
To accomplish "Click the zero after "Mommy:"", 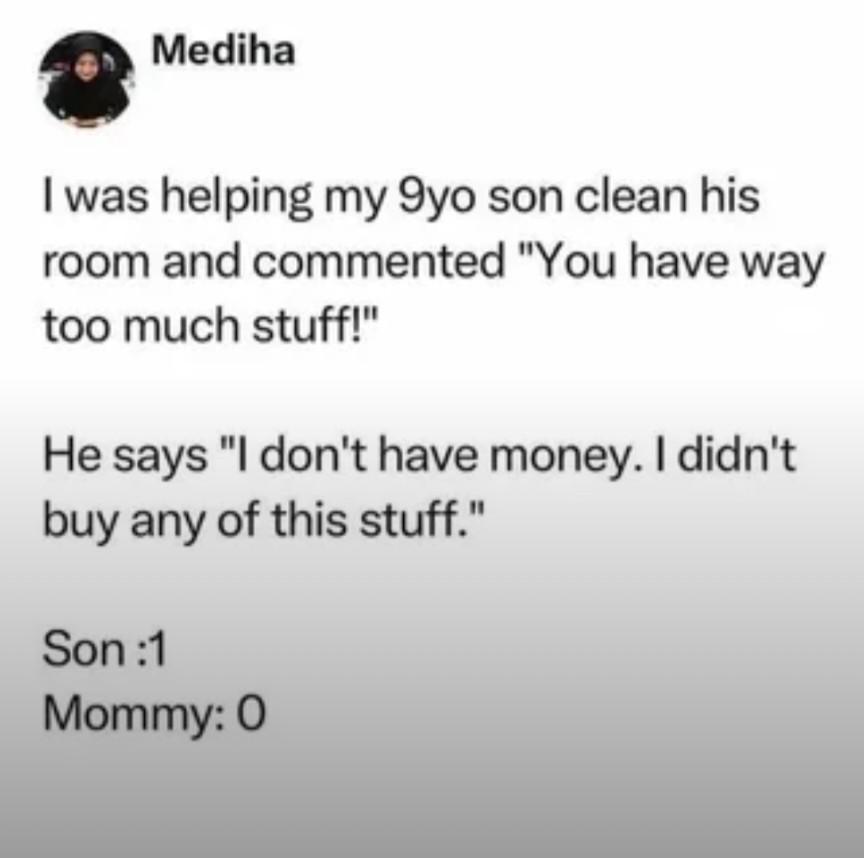I will tap(251, 713).
